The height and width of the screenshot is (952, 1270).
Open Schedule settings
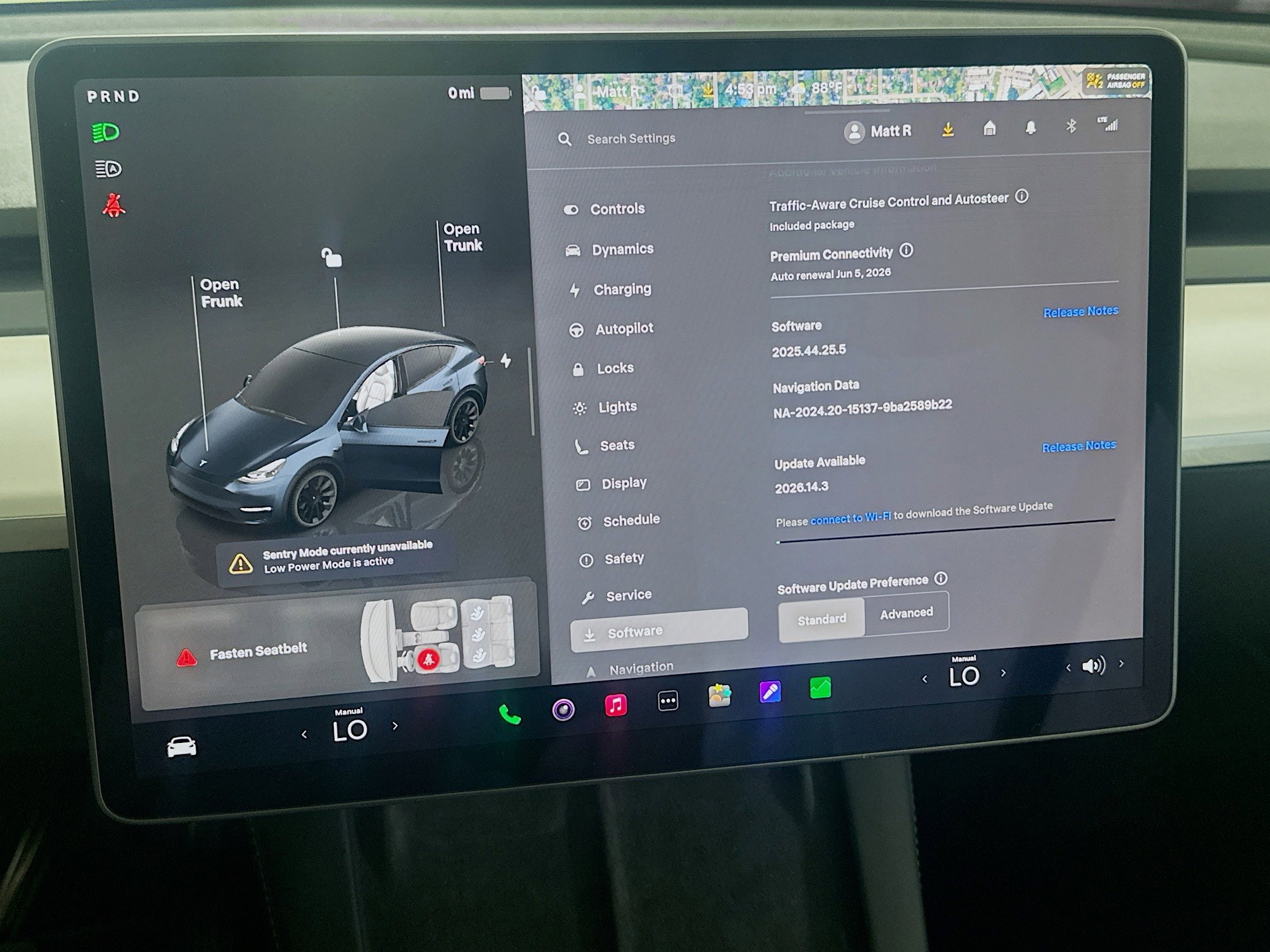pos(619,521)
